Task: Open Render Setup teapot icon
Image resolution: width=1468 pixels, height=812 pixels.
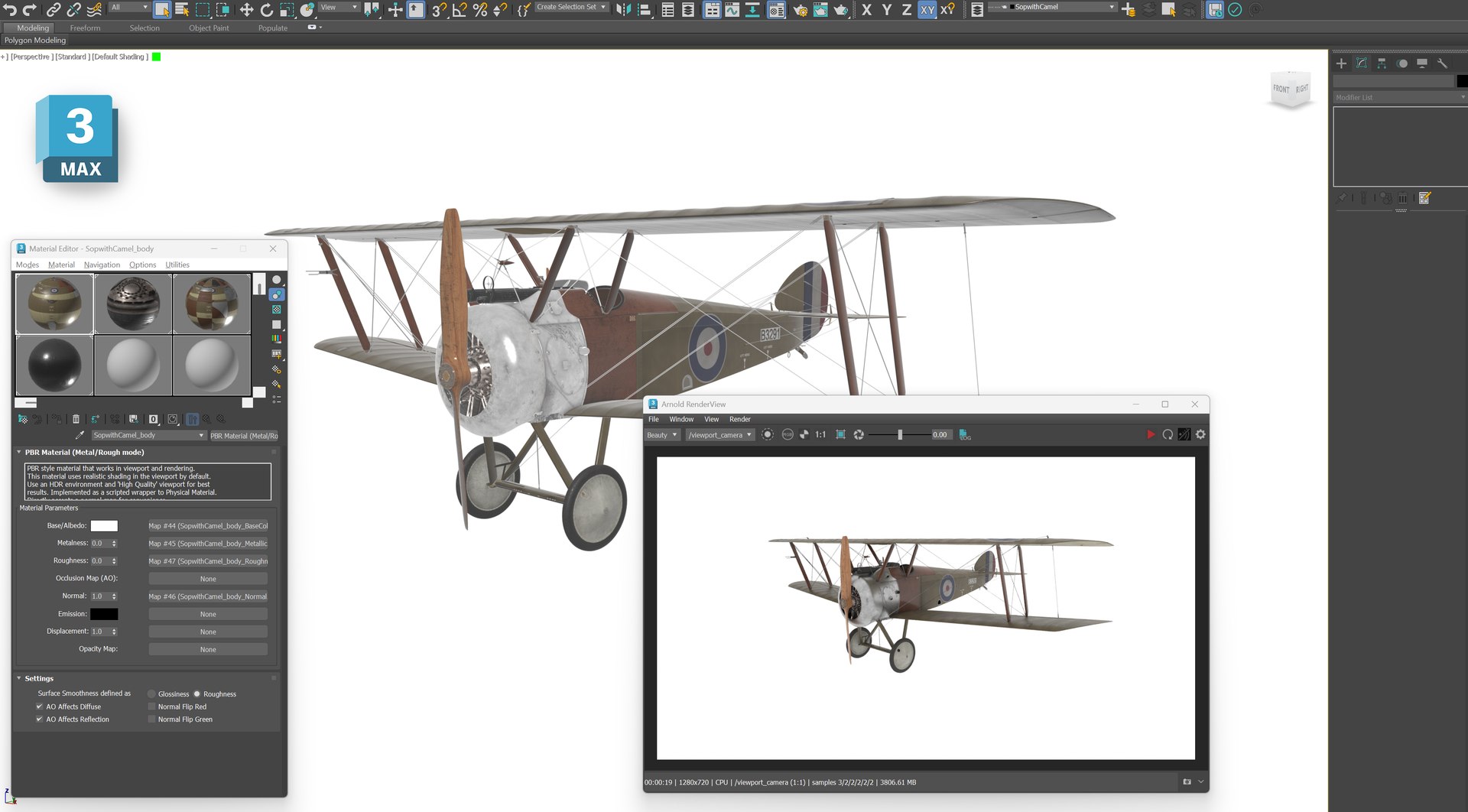Action: [x=800, y=9]
